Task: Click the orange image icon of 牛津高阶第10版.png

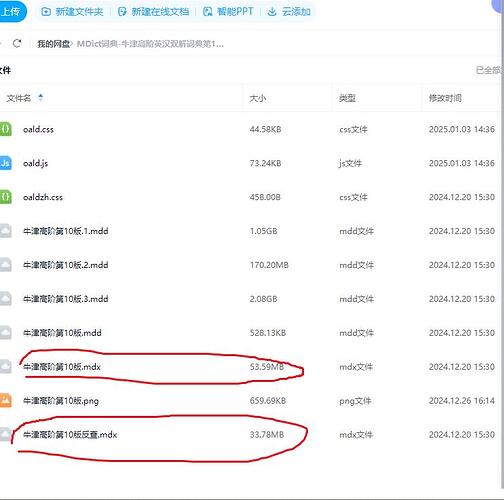Action: 5,401
